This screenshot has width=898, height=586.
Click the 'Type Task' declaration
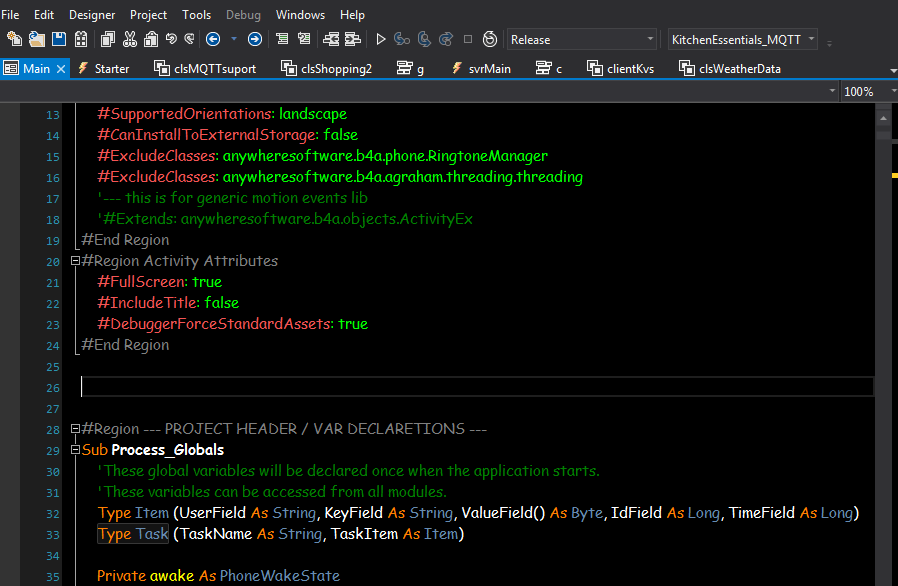click(x=133, y=534)
